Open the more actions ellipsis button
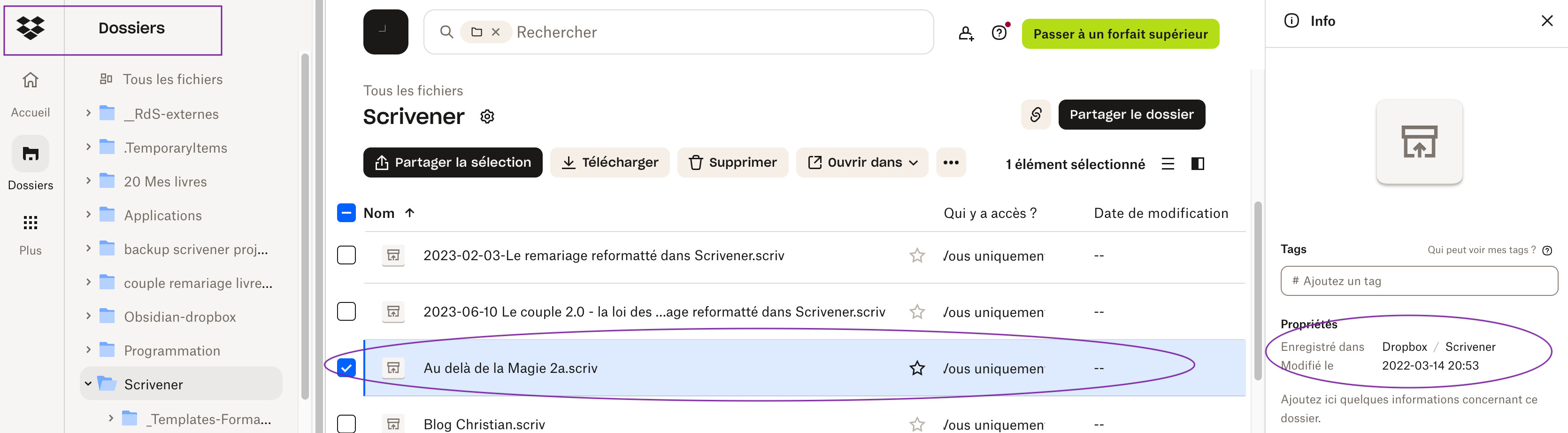 (x=951, y=162)
